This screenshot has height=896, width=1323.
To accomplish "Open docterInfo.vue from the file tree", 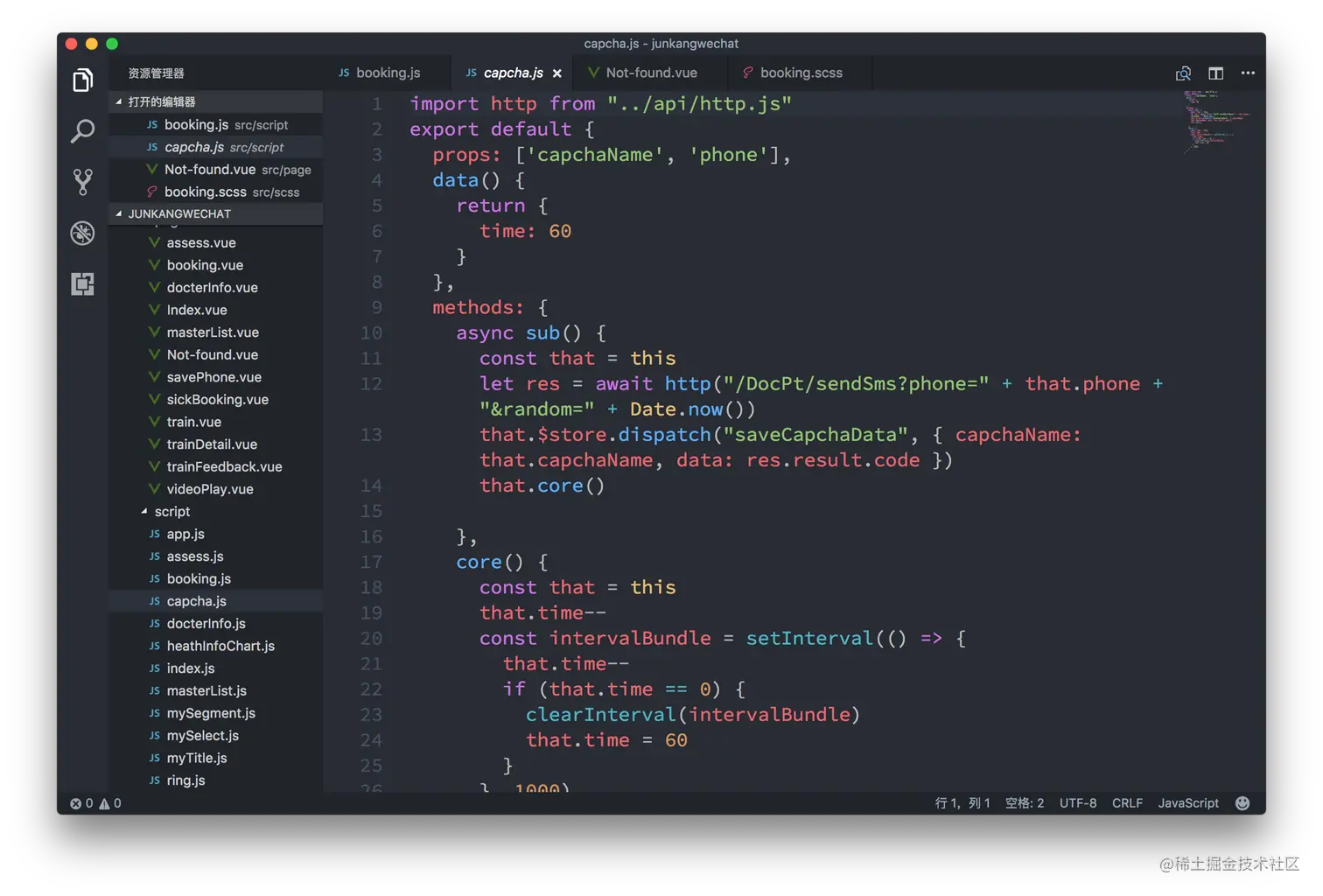I will (x=215, y=288).
